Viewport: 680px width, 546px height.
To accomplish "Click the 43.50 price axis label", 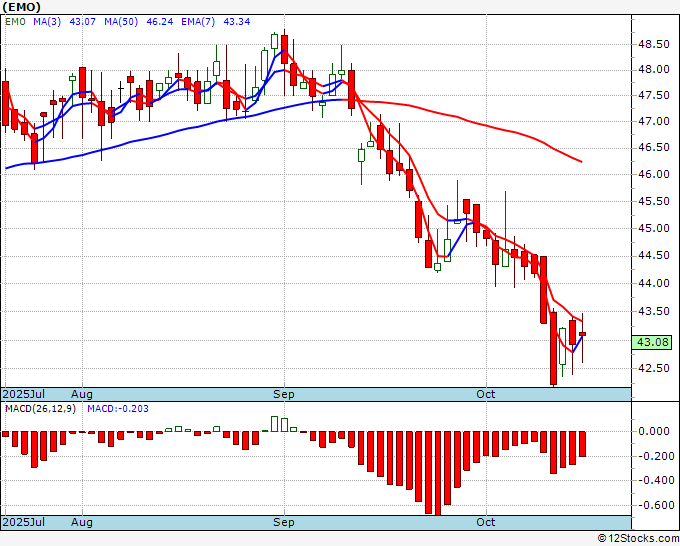I will (654, 311).
